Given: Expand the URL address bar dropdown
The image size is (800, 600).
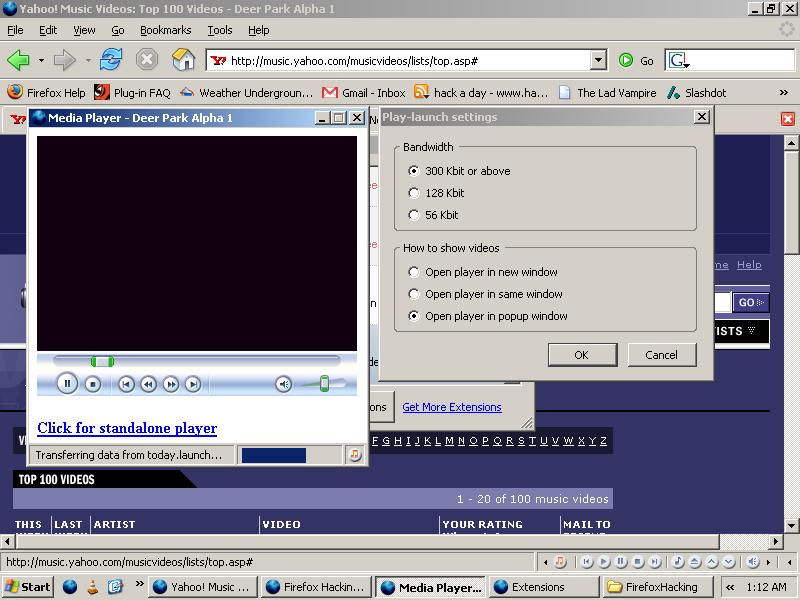Looking at the screenshot, I should [598, 60].
